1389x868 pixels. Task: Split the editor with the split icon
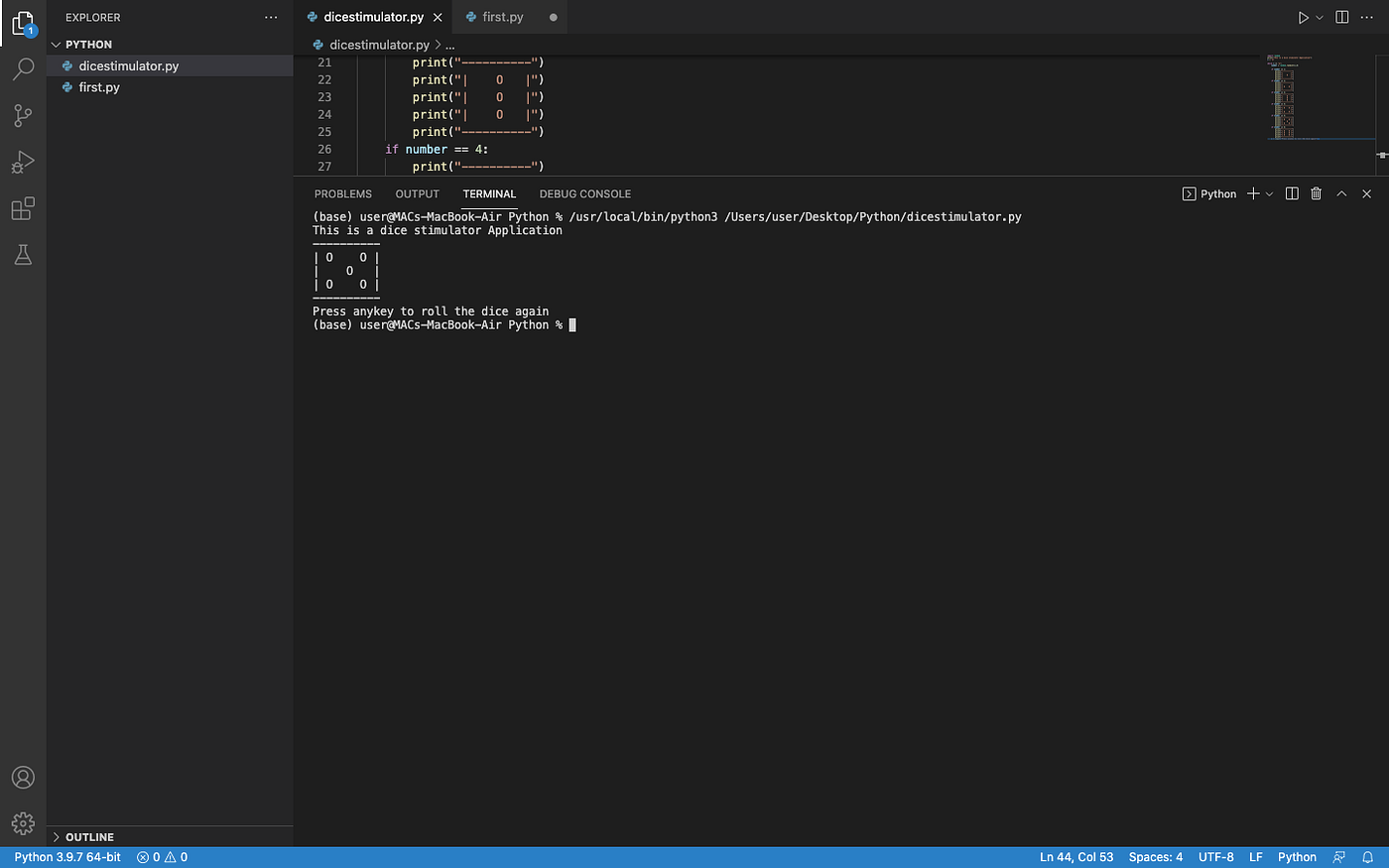[1341, 16]
